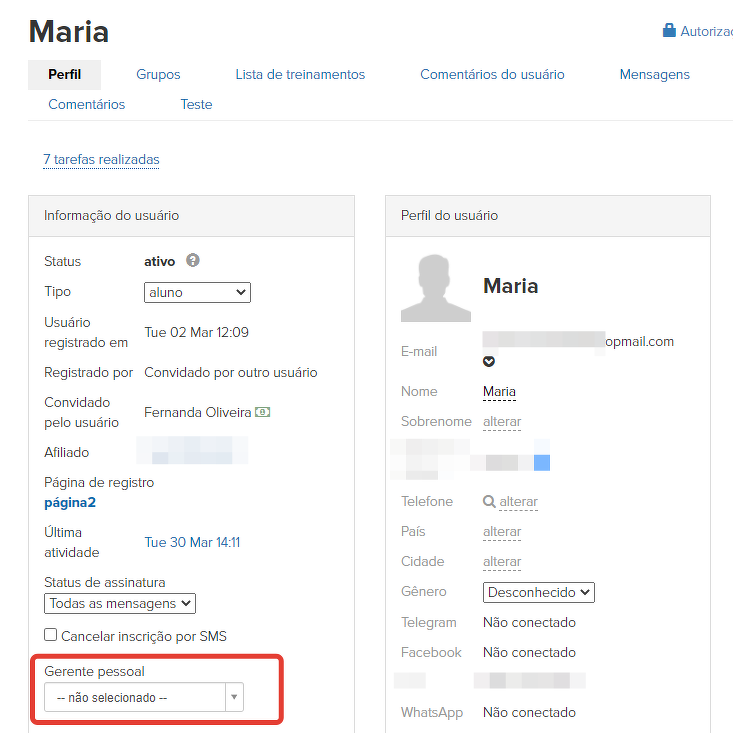Screen dimensions: 733x733
Task: Open the Gênero dropdown
Action: 538,592
